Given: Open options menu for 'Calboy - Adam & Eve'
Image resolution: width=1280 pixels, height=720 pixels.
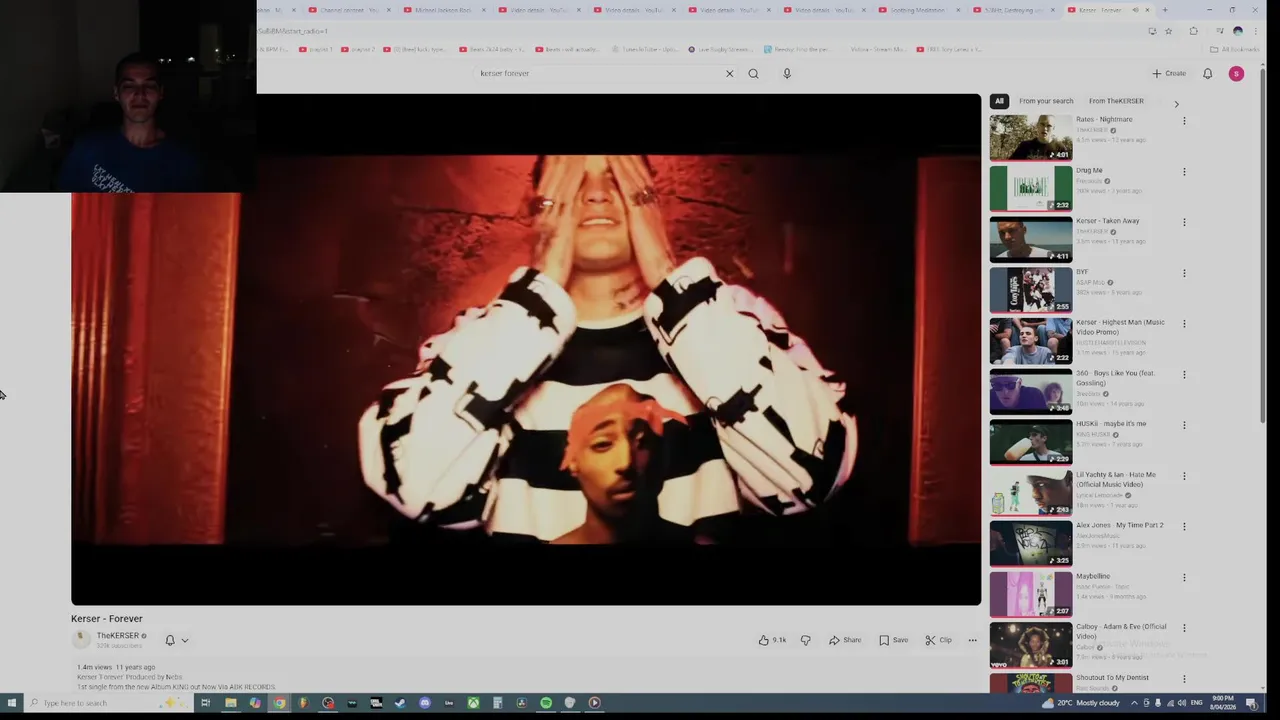Looking at the screenshot, I should pos(1184,628).
